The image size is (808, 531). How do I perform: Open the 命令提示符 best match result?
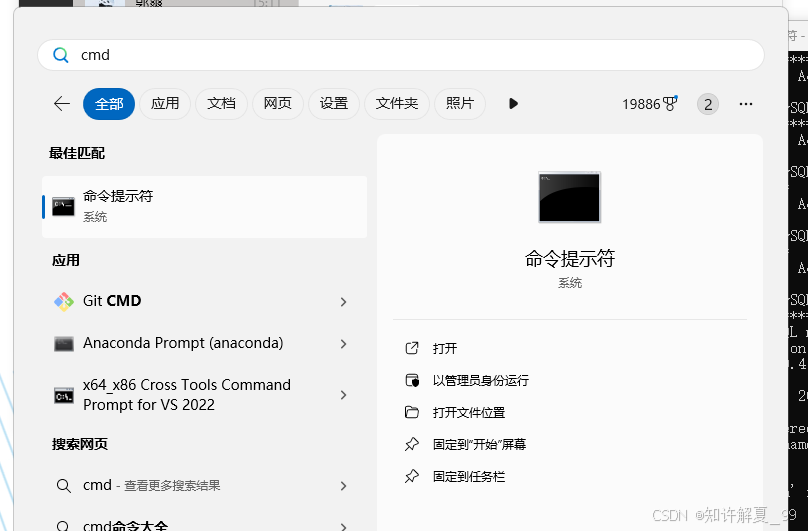coord(205,206)
